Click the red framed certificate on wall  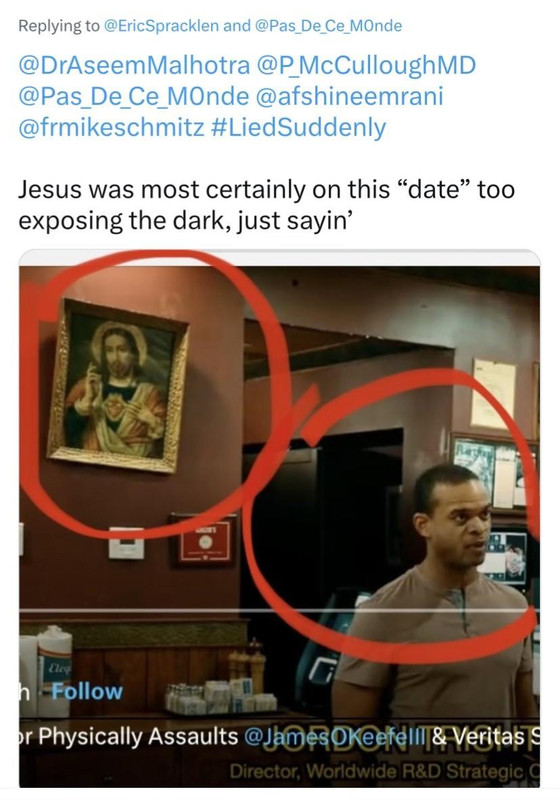click(205, 540)
